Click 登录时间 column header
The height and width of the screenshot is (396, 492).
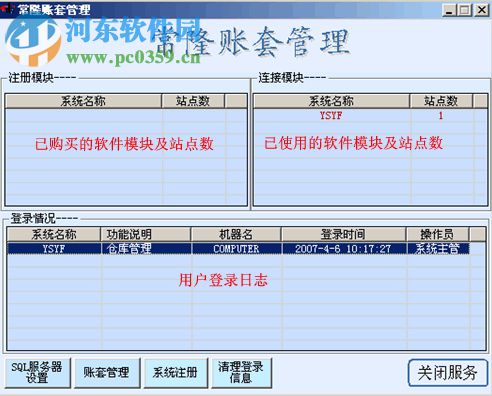[344, 234]
